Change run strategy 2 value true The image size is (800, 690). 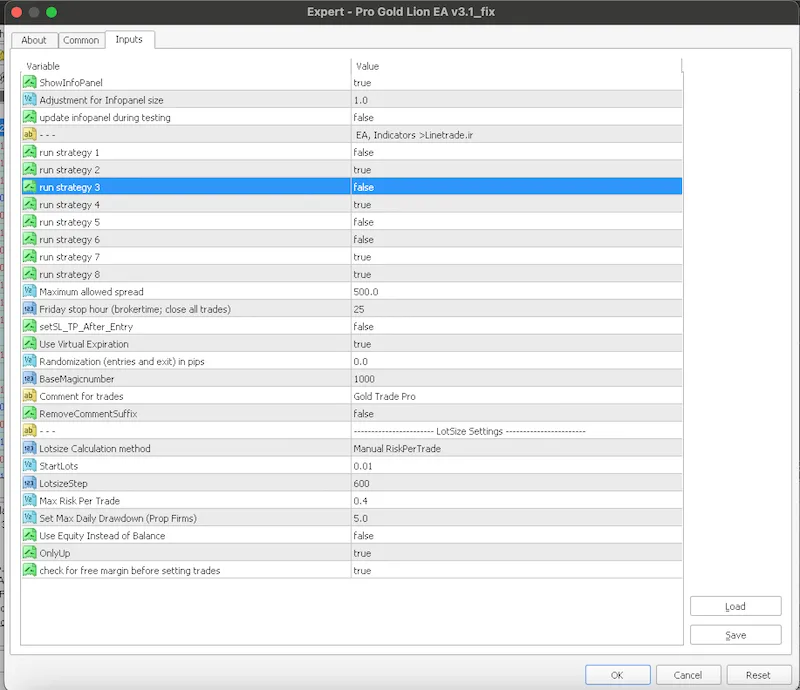[516, 169]
